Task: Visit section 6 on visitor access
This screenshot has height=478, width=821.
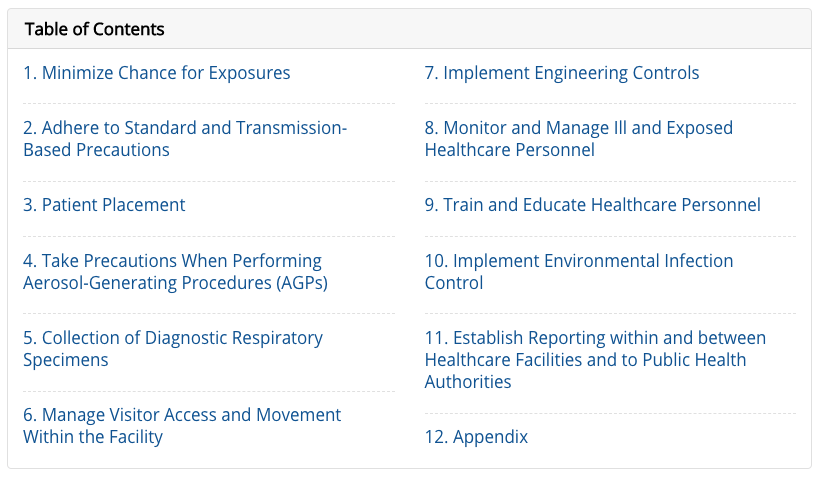Action: pos(182,415)
